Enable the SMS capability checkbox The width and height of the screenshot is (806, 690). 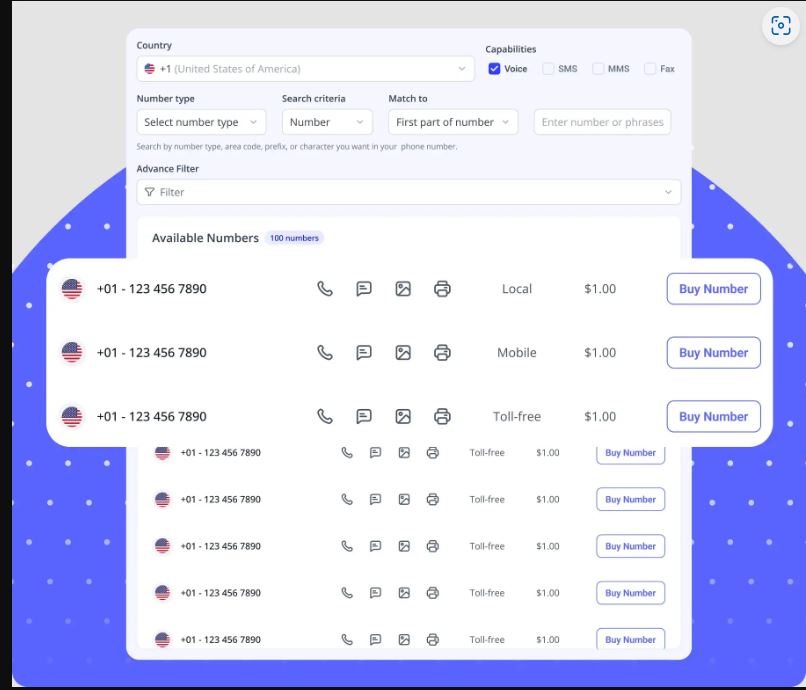[x=548, y=69]
